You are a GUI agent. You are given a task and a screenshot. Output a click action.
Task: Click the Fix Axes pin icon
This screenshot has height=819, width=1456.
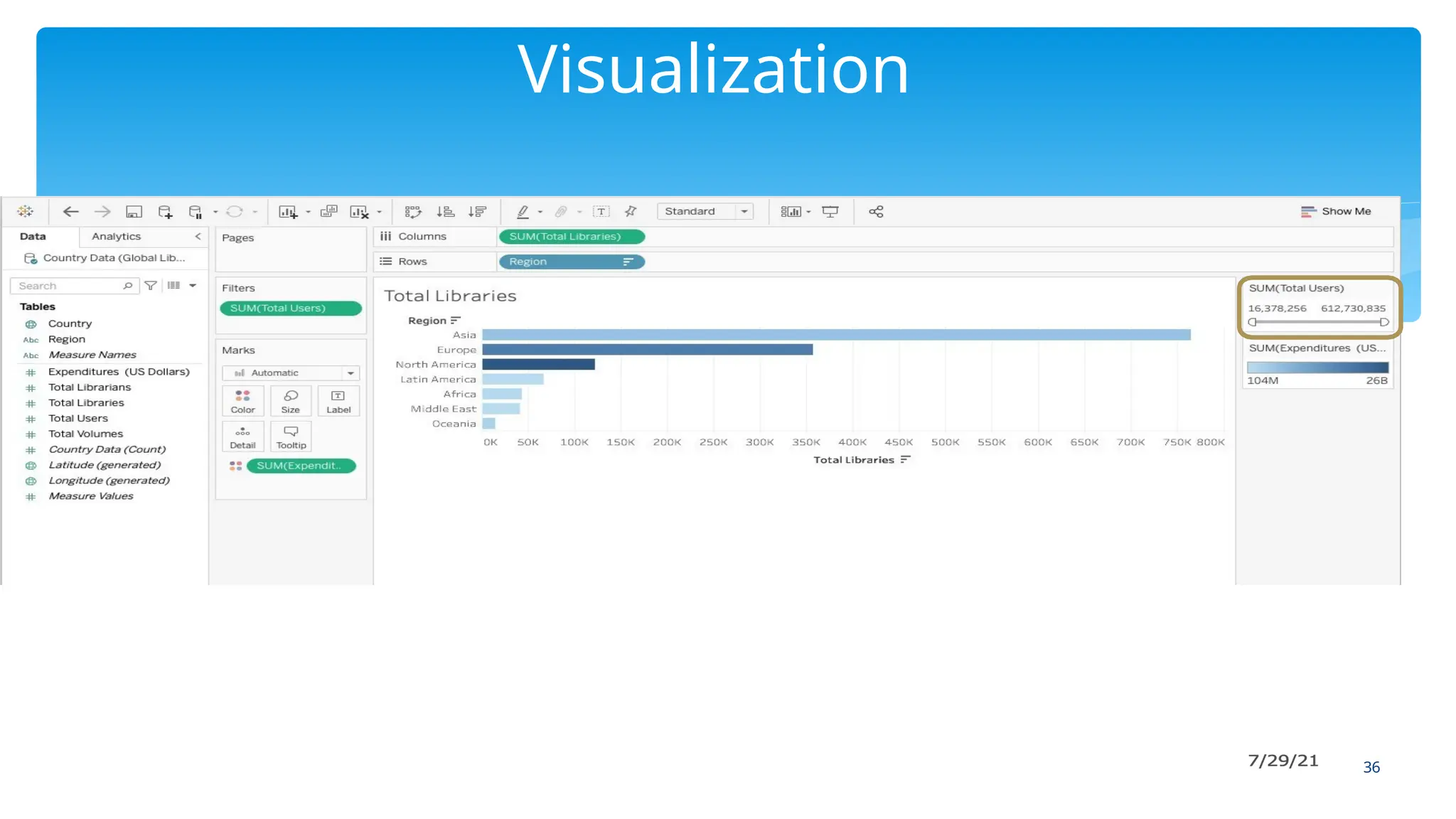tap(631, 212)
